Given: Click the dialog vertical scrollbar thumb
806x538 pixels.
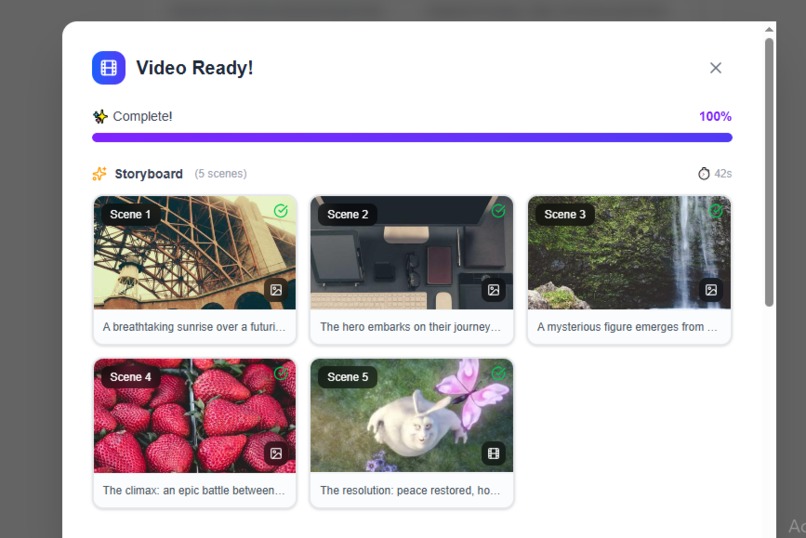Looking at the screenshot, I should [769, 172].
